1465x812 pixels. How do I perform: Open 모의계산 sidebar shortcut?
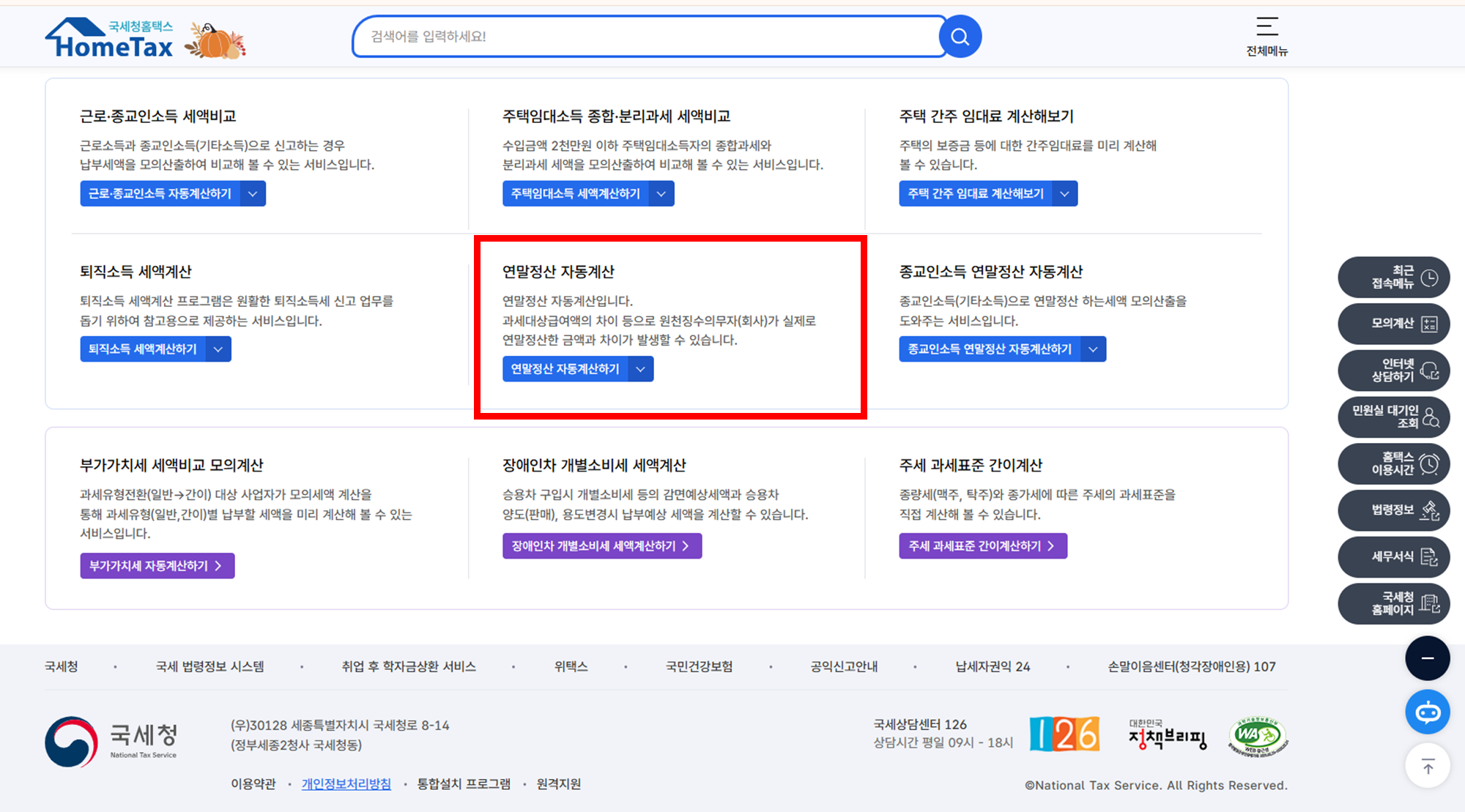click(x=1393, y=324)
